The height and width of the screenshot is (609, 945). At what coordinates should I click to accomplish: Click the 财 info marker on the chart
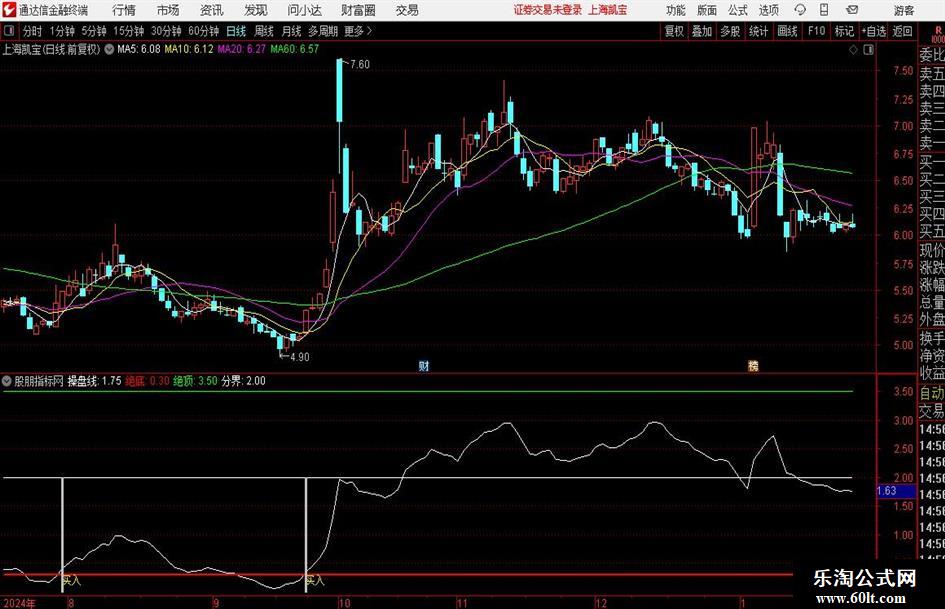pyautogui.click(x=424, y=366)
